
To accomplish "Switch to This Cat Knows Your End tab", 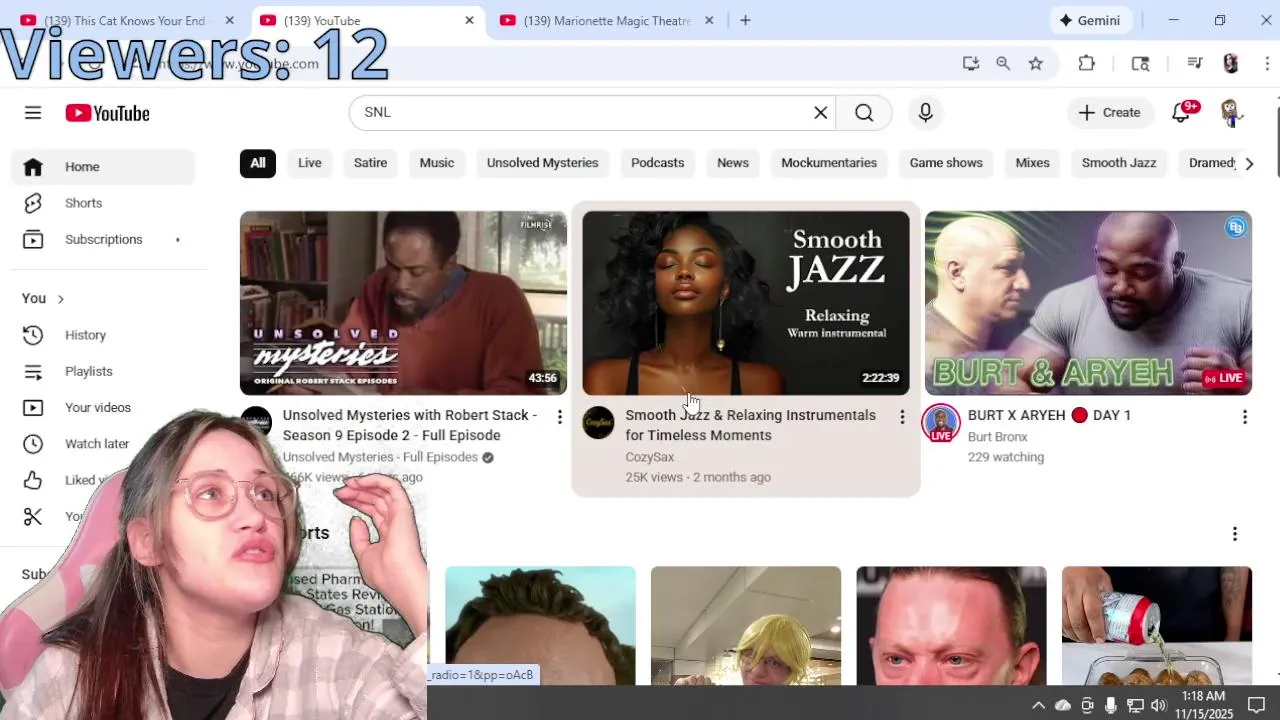I will 125,20.
